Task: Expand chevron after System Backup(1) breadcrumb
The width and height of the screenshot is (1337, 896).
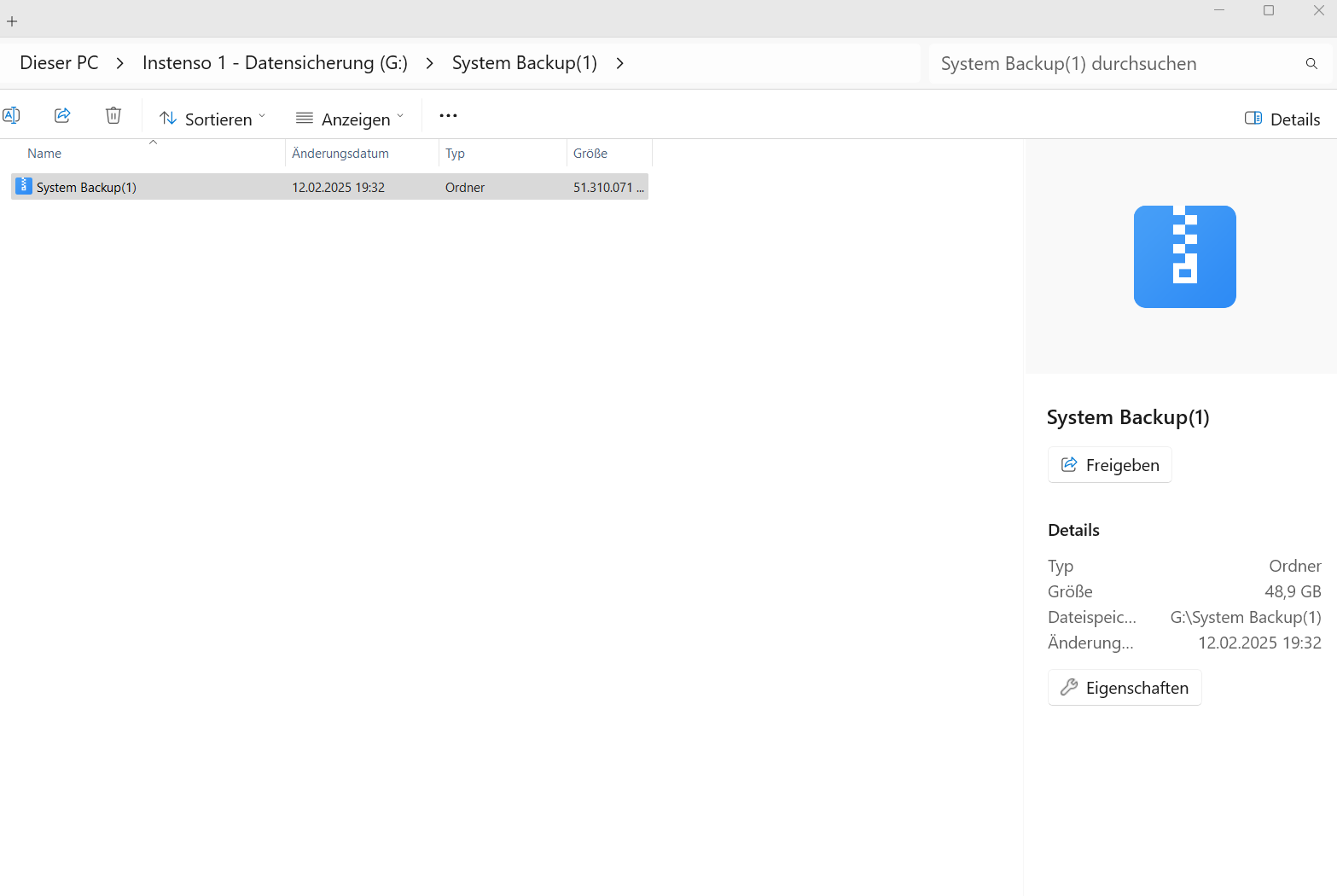Action: pos(620,63)
